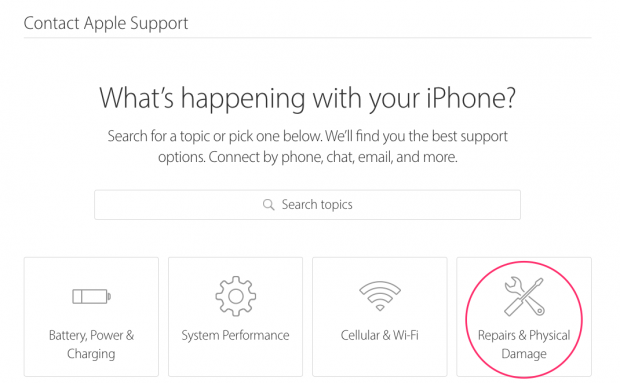Select the Cellular & Wi-Fi topic tile
This screenshot has height=383, width=620.
coord(380,317)
